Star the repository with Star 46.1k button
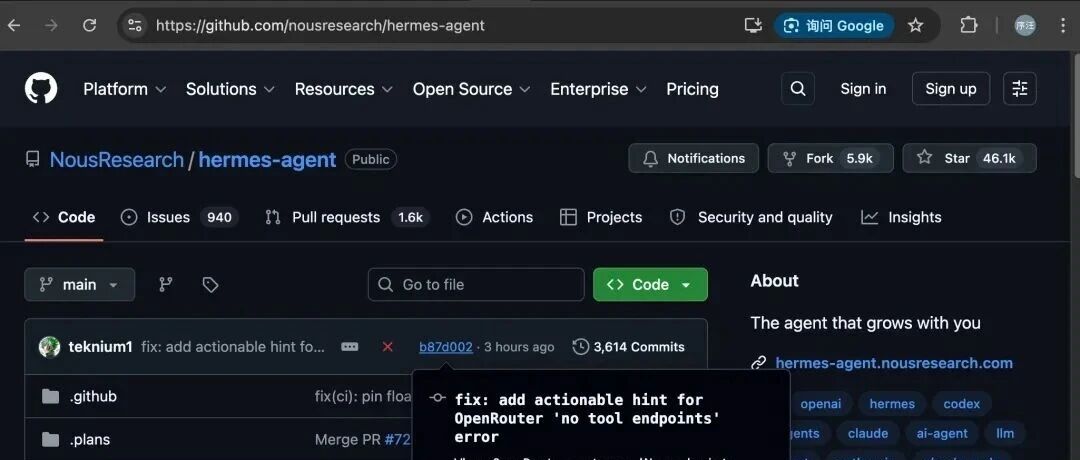 click(x=969, y=158)
